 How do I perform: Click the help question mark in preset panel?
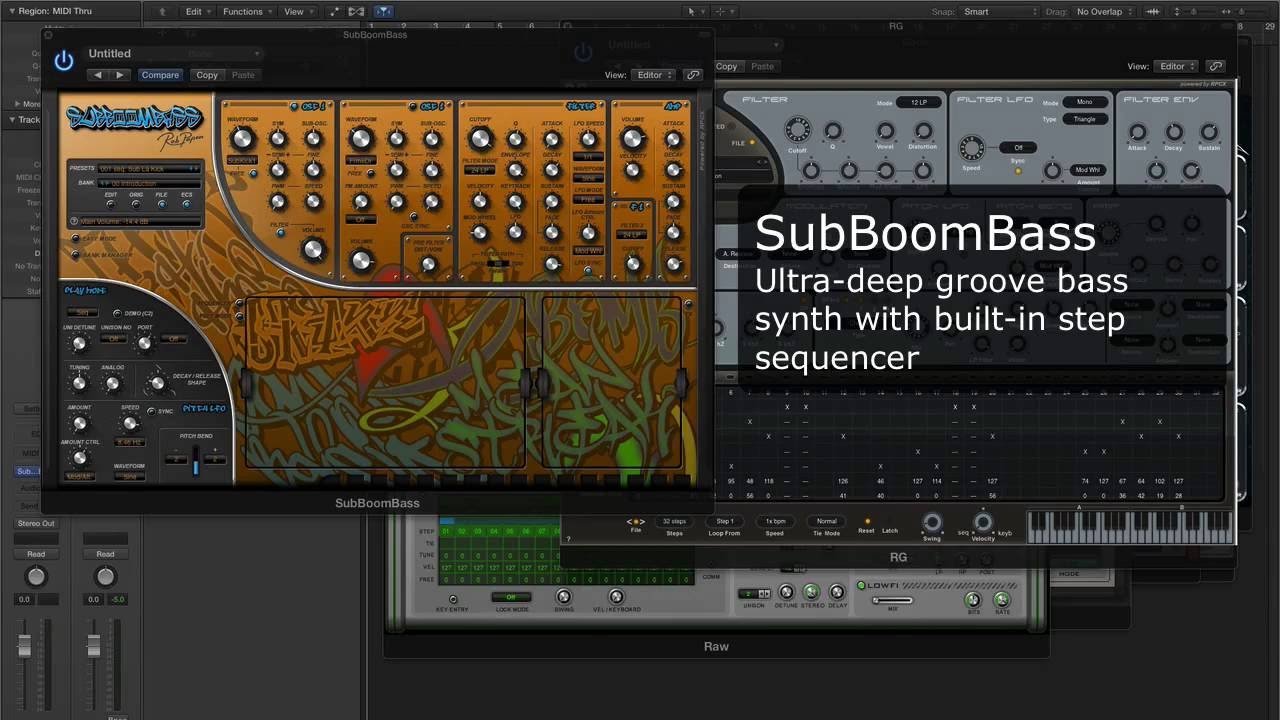pos(74,221)
